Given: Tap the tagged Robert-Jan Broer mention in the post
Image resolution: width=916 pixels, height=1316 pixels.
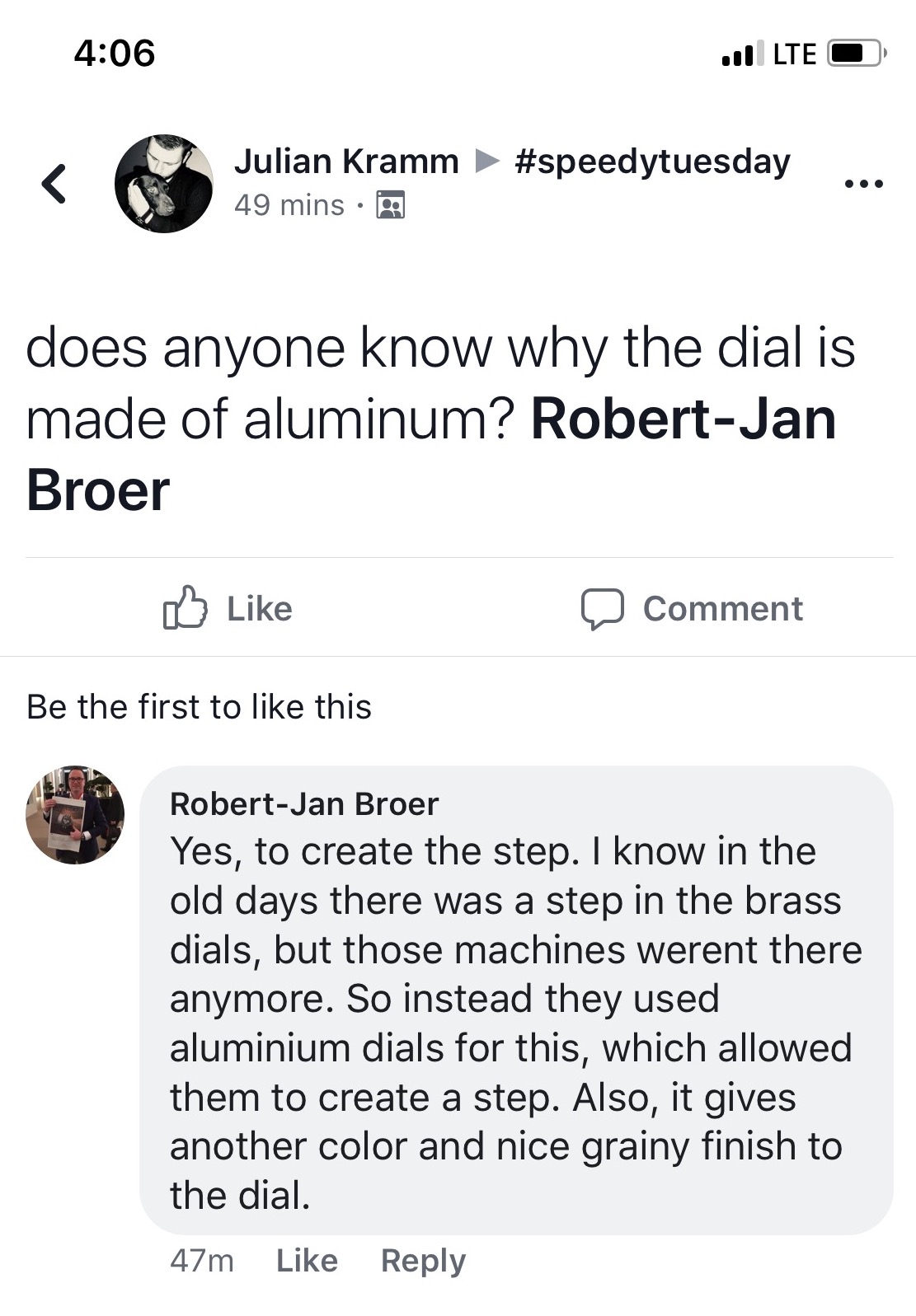Looking at the screenshot, I should (683, 419).
